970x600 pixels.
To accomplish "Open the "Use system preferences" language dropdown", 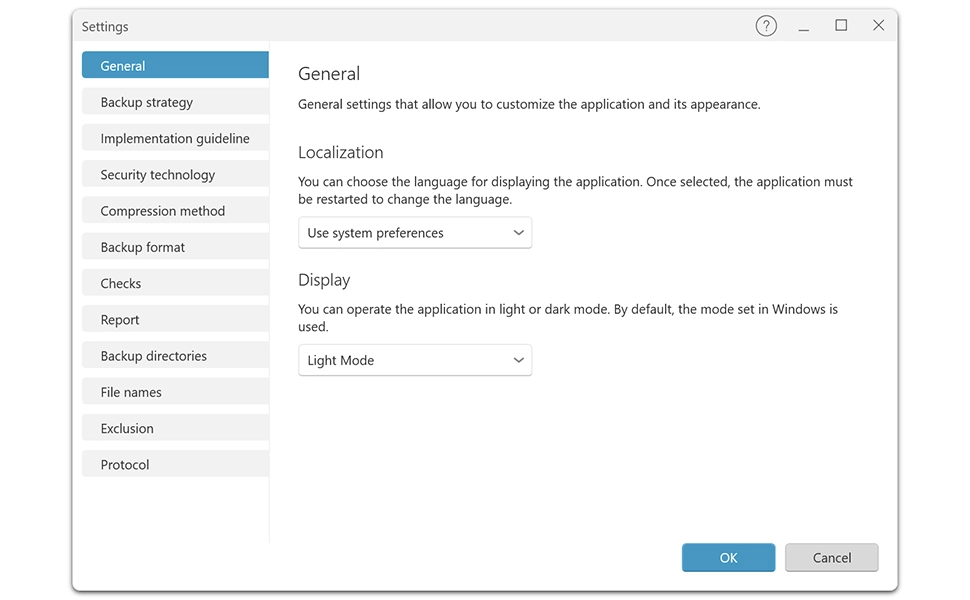I will pos(415,232).
